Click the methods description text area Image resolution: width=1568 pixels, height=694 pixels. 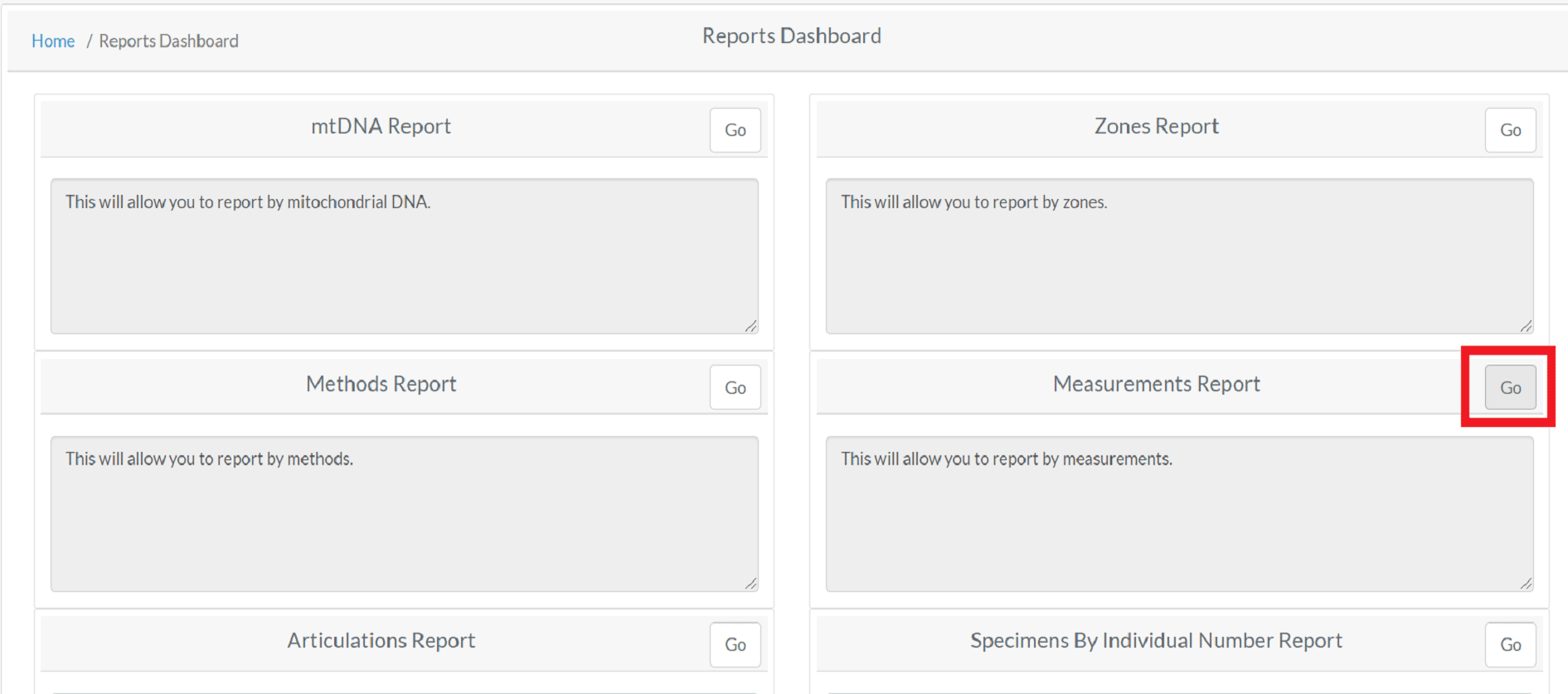(x=405, y=514)
